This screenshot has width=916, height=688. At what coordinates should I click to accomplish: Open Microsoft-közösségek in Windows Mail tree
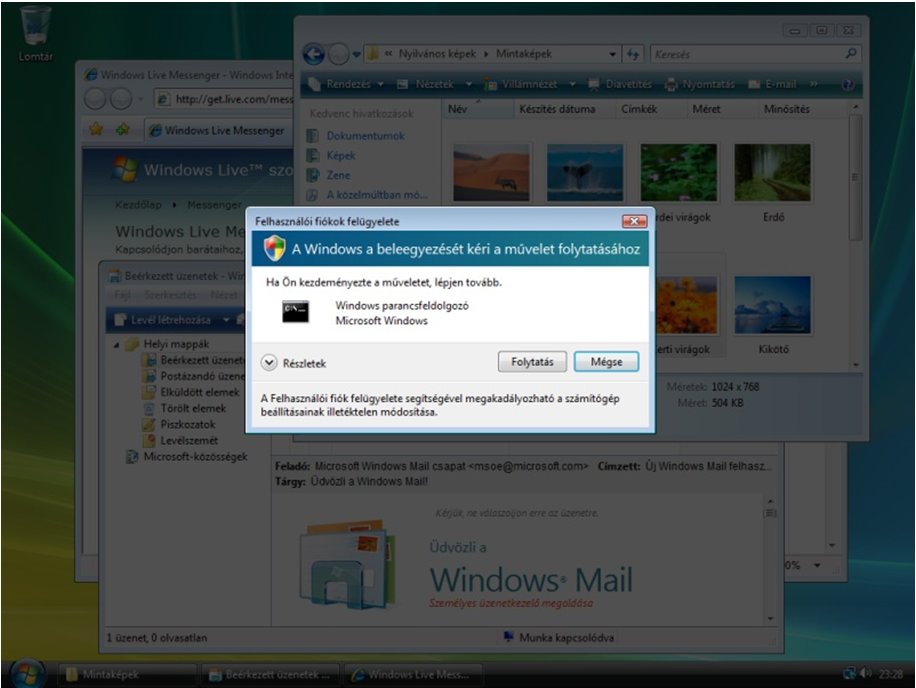(x=187, y=456)
